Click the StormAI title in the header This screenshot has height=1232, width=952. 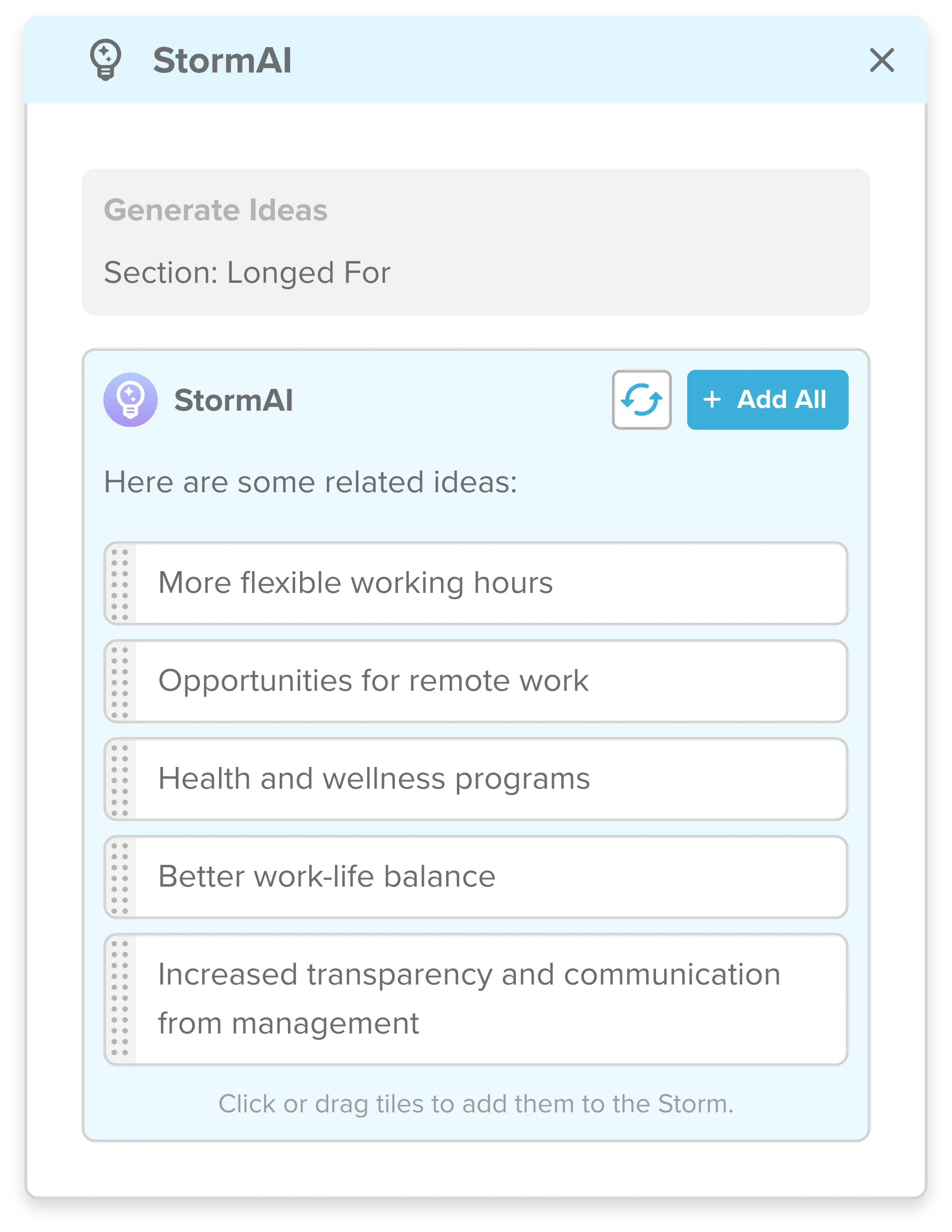[222, 60]
